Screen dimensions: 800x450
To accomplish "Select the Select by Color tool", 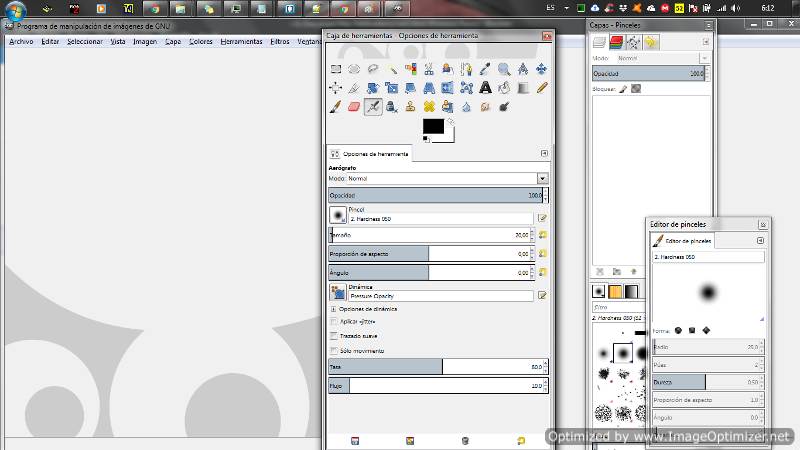I will [x=411, y=69].
